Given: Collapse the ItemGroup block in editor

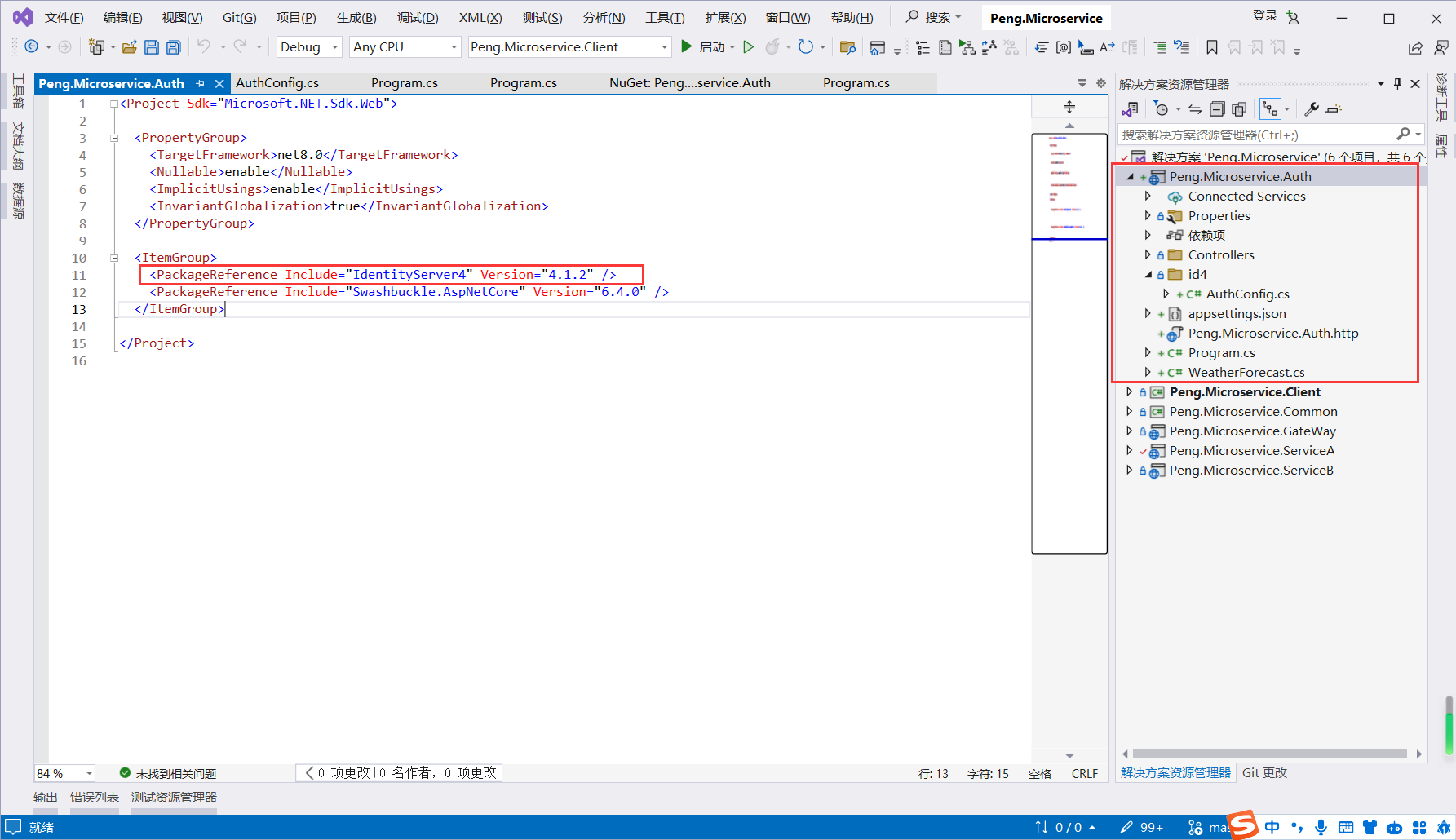Looking at the screenshot, I should tap(114, 258).
